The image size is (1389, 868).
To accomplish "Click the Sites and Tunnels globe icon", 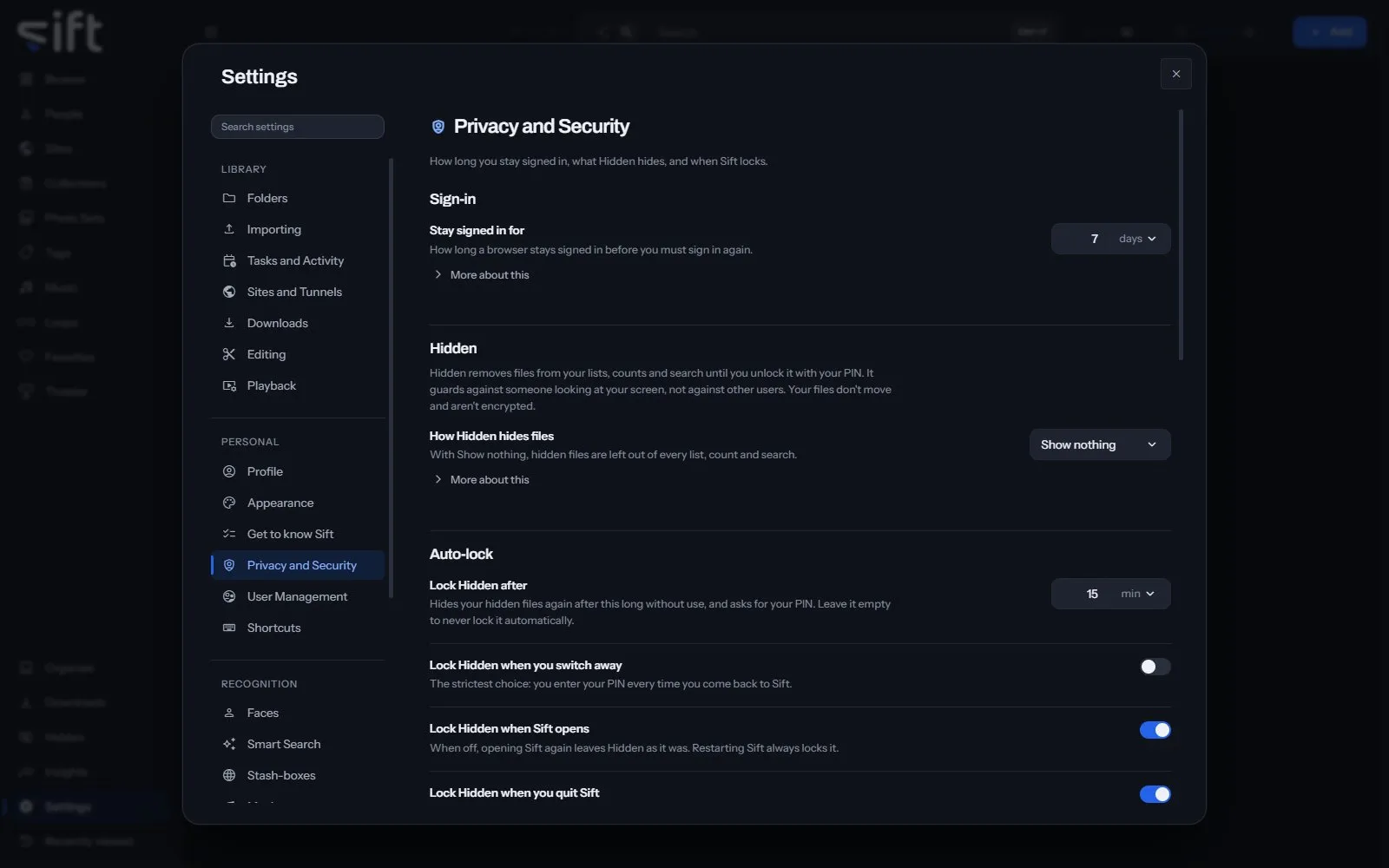I will click(x=229, y=292).
